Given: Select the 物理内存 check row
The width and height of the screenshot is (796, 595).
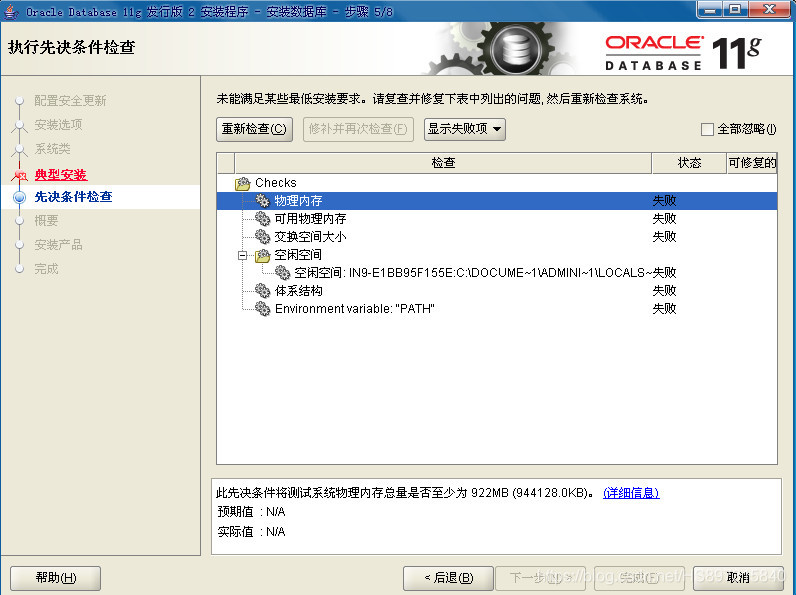Looking at the screenshot, I should click(x=497, y=201).
